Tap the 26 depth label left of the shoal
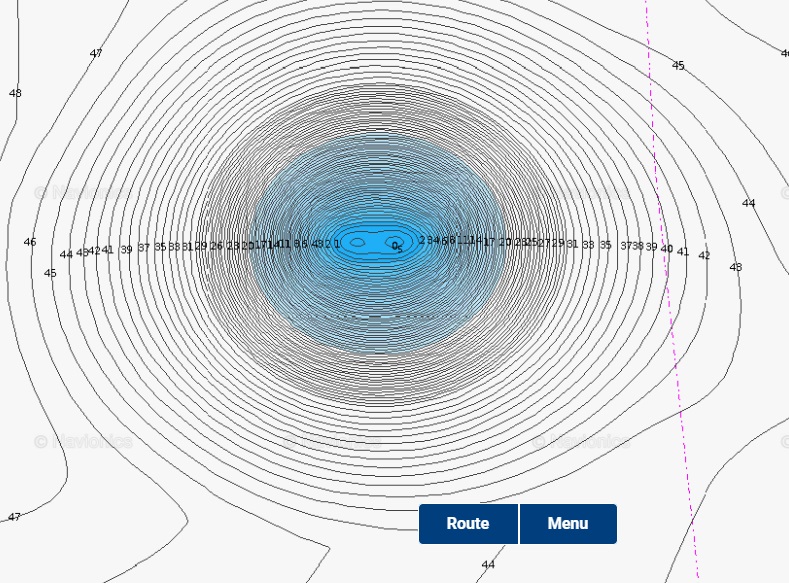Viewport: 789px width, 583px height. pyautogui.click(x=216, y=246)
